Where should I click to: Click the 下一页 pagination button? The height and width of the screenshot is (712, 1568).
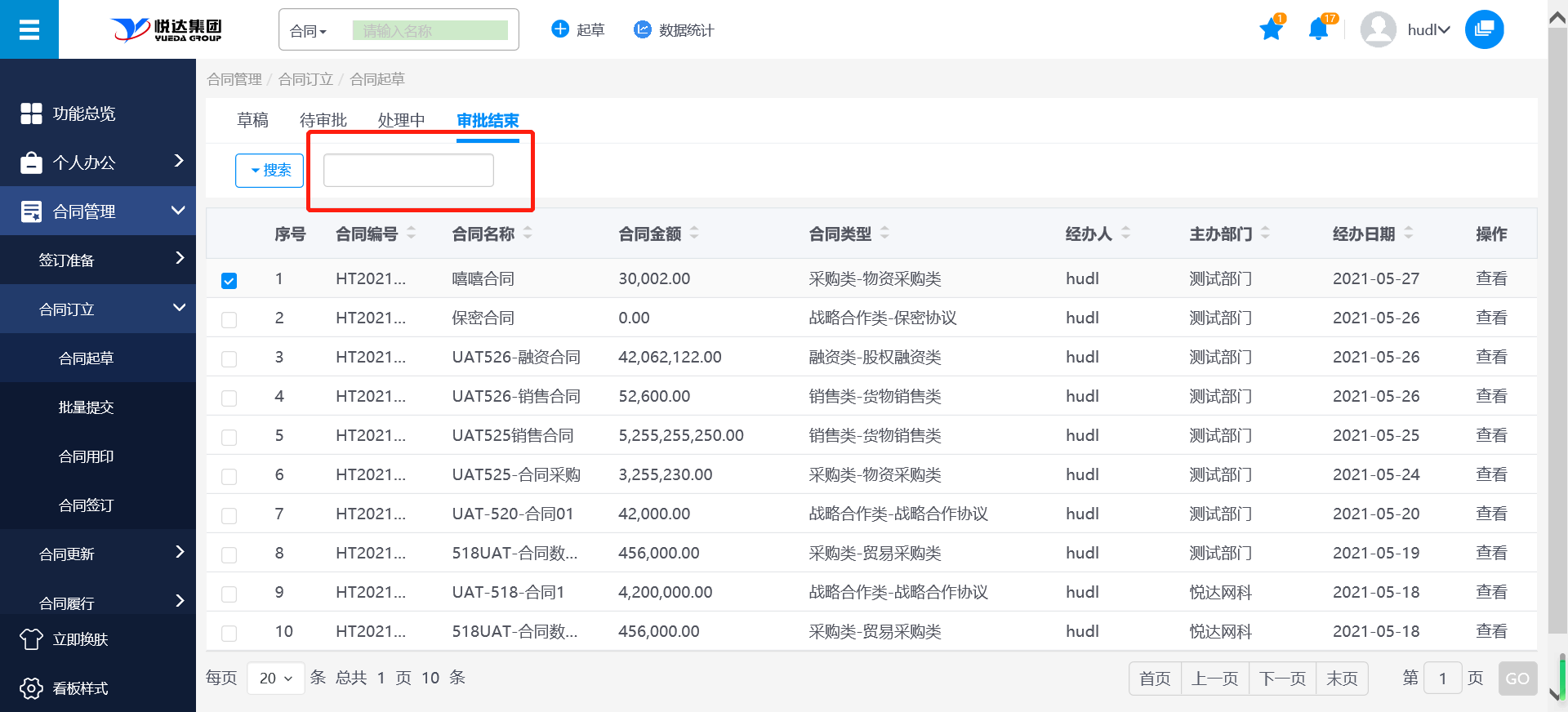tap(1282, 679)
